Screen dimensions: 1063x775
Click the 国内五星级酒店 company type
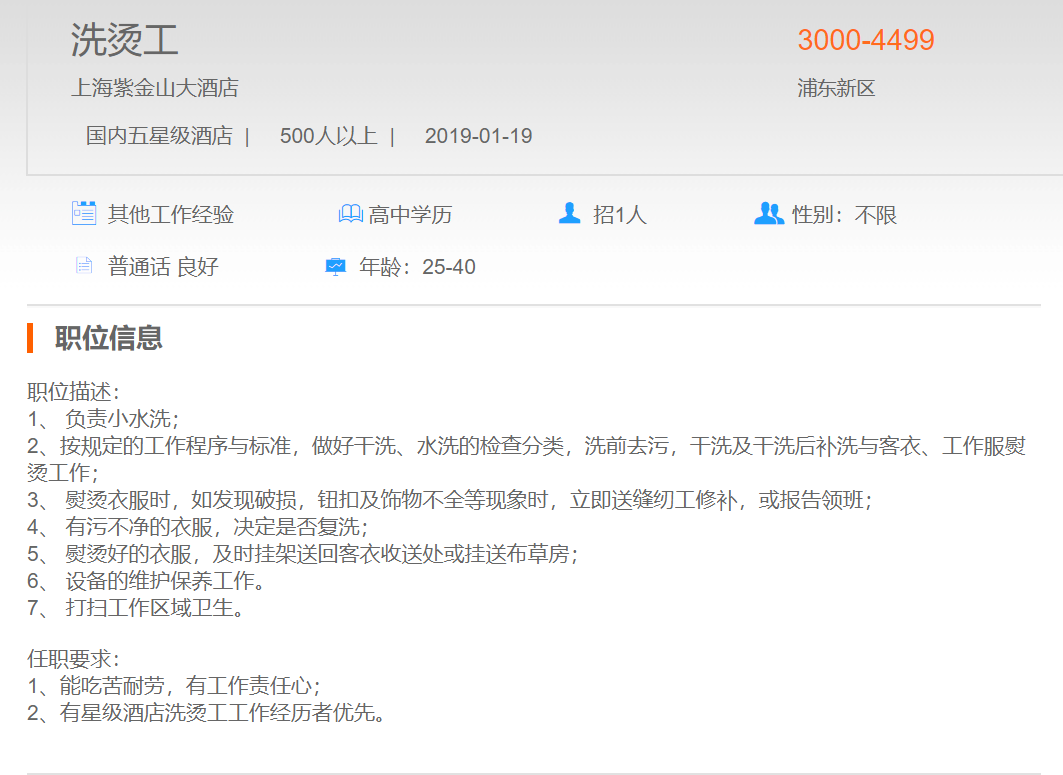(158, 136)
